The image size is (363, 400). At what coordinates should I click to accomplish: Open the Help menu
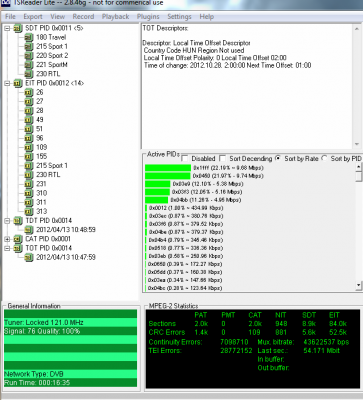(207, 17)
